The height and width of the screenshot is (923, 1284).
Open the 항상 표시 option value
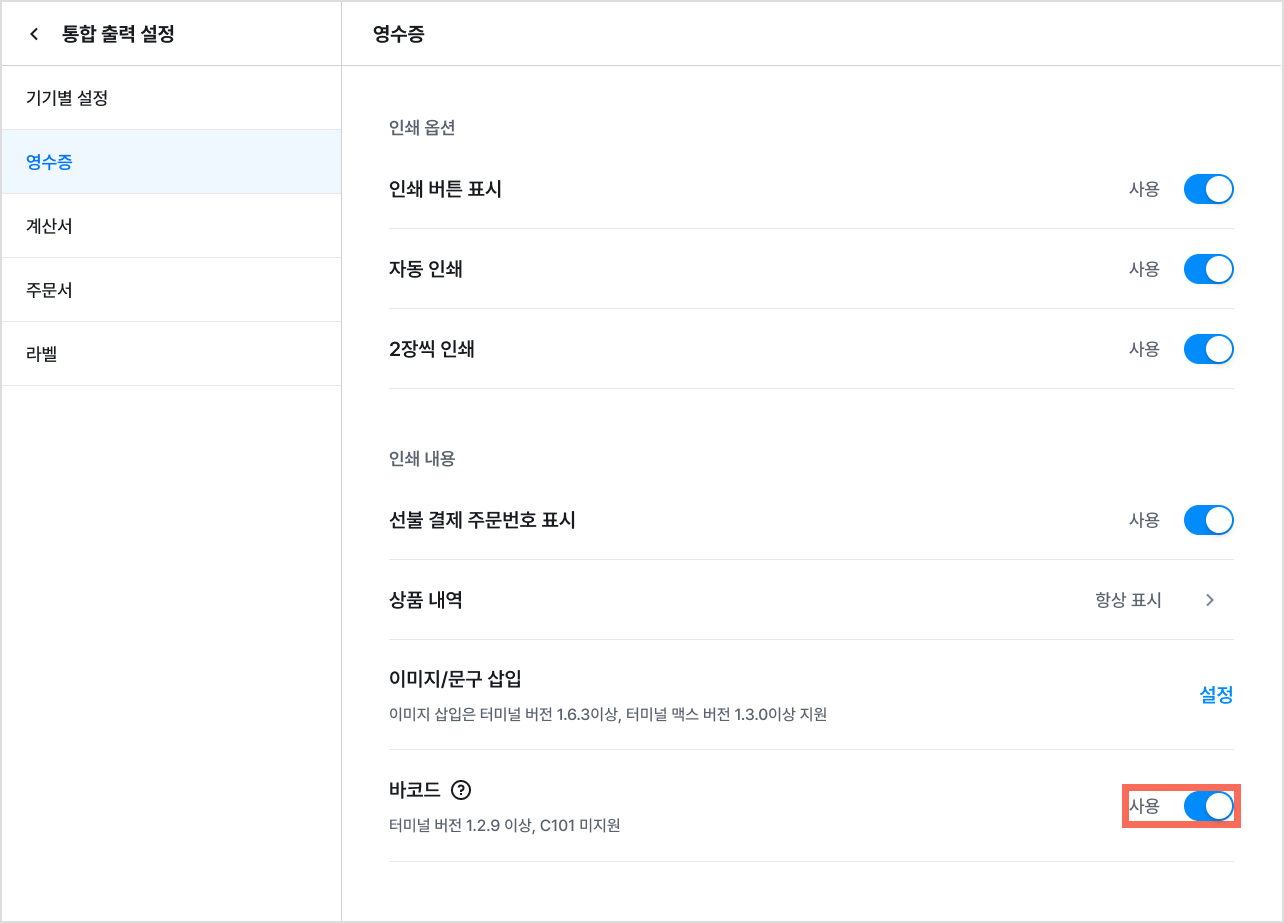[x=1128, y=600]
